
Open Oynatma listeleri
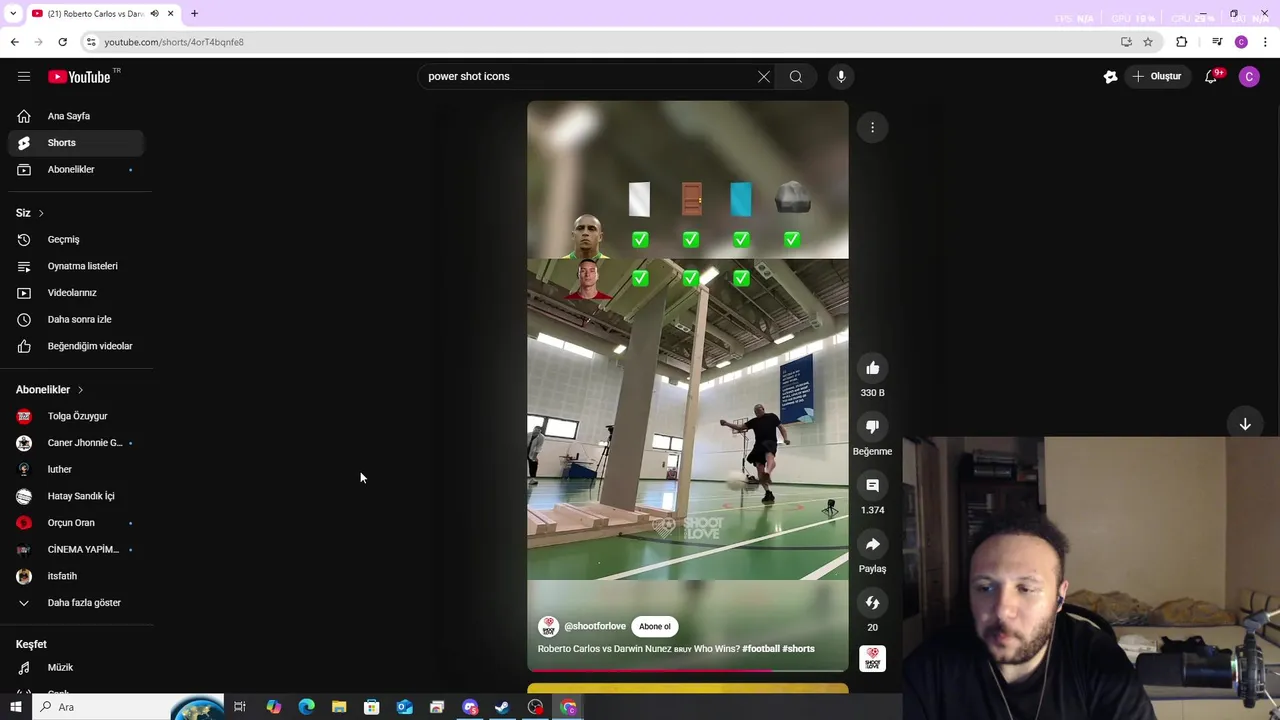pyautogui.click(x=76, y=266)
